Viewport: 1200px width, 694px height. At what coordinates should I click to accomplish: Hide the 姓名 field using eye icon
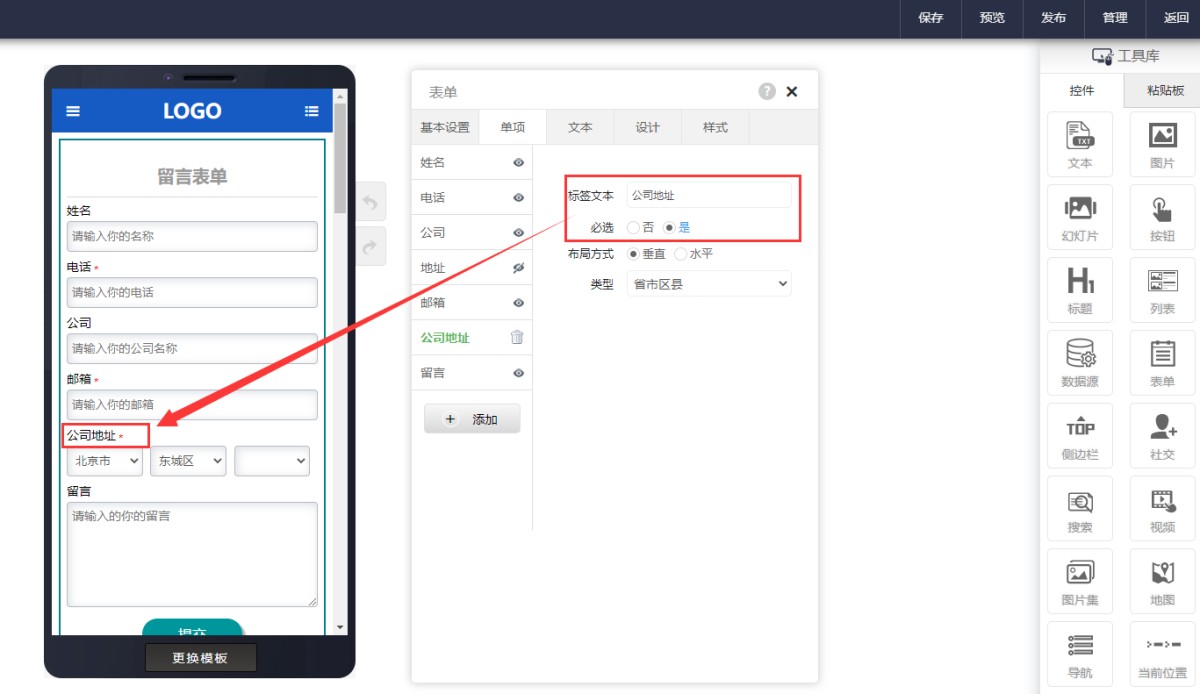coord(518,163)
